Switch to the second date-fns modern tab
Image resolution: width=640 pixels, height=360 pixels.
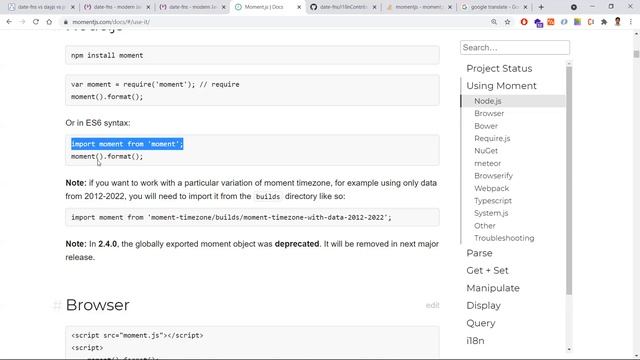click(x=116, y=7)
